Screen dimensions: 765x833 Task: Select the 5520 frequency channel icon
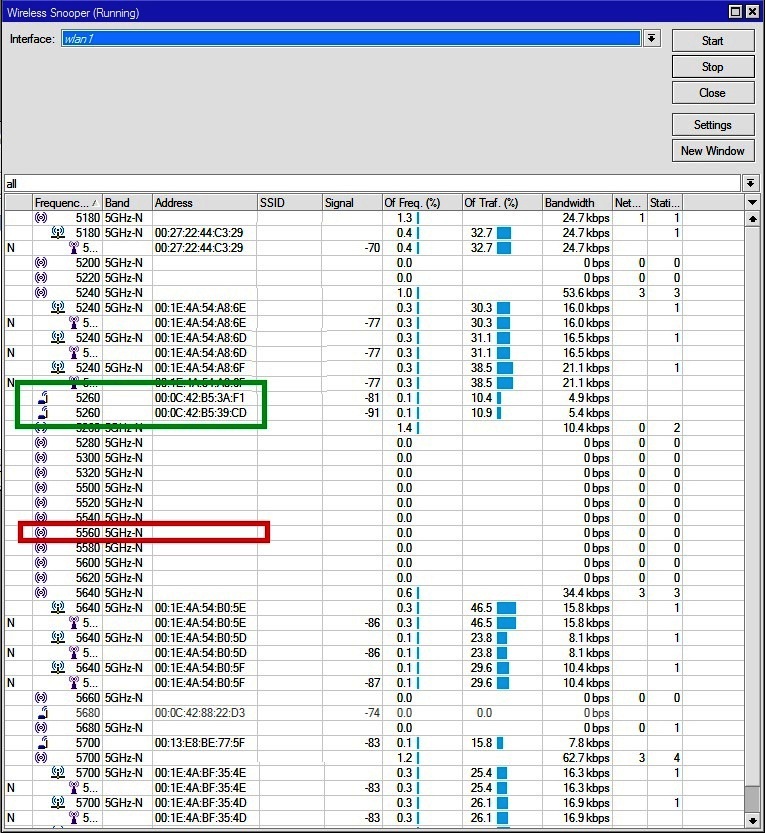click(x=41, y=503)
